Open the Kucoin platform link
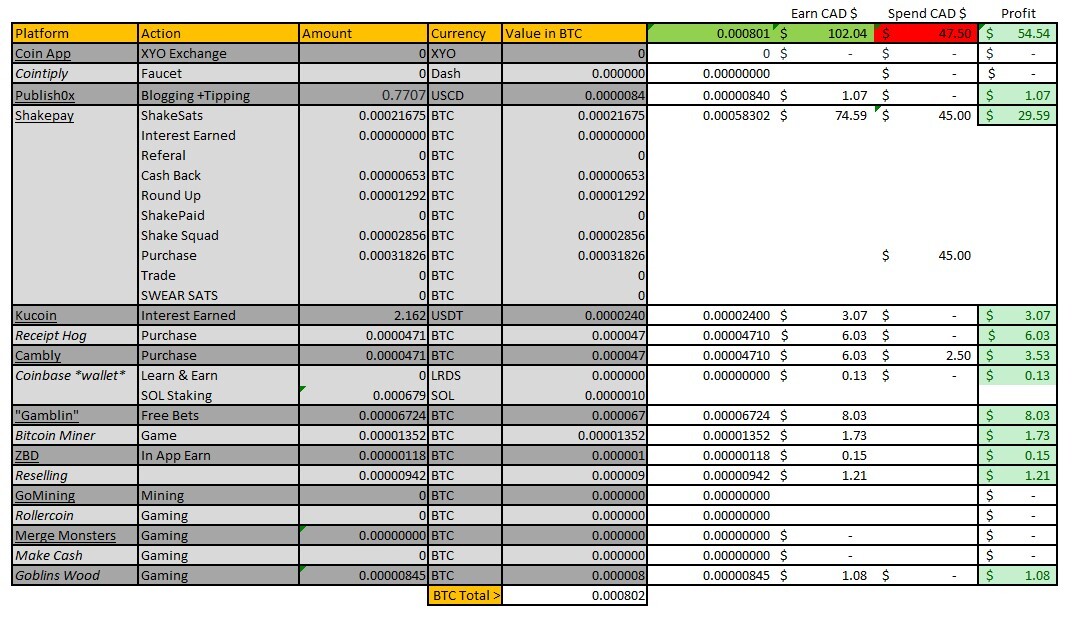The height and width of the screenshot is (619, 1081). tap(36, 316)
